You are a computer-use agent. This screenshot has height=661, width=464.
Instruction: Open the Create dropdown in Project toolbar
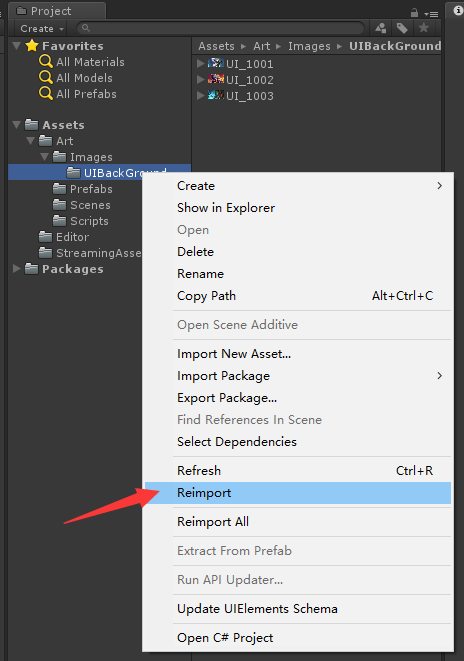pyautogui.click(x=41, y=29)
